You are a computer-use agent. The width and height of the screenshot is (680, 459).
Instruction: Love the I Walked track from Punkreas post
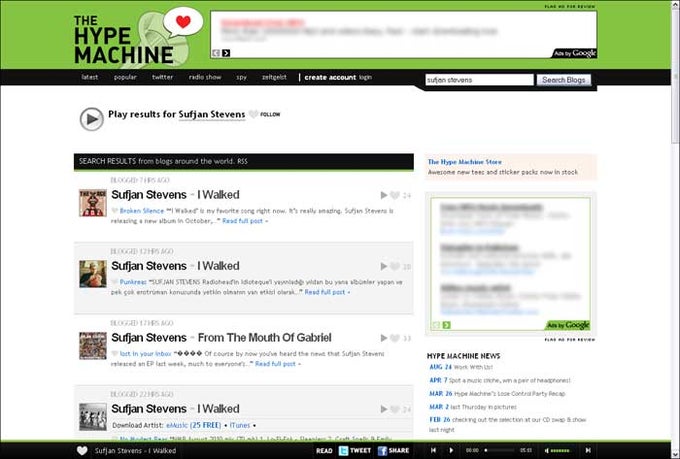click(x=395, y=266)
